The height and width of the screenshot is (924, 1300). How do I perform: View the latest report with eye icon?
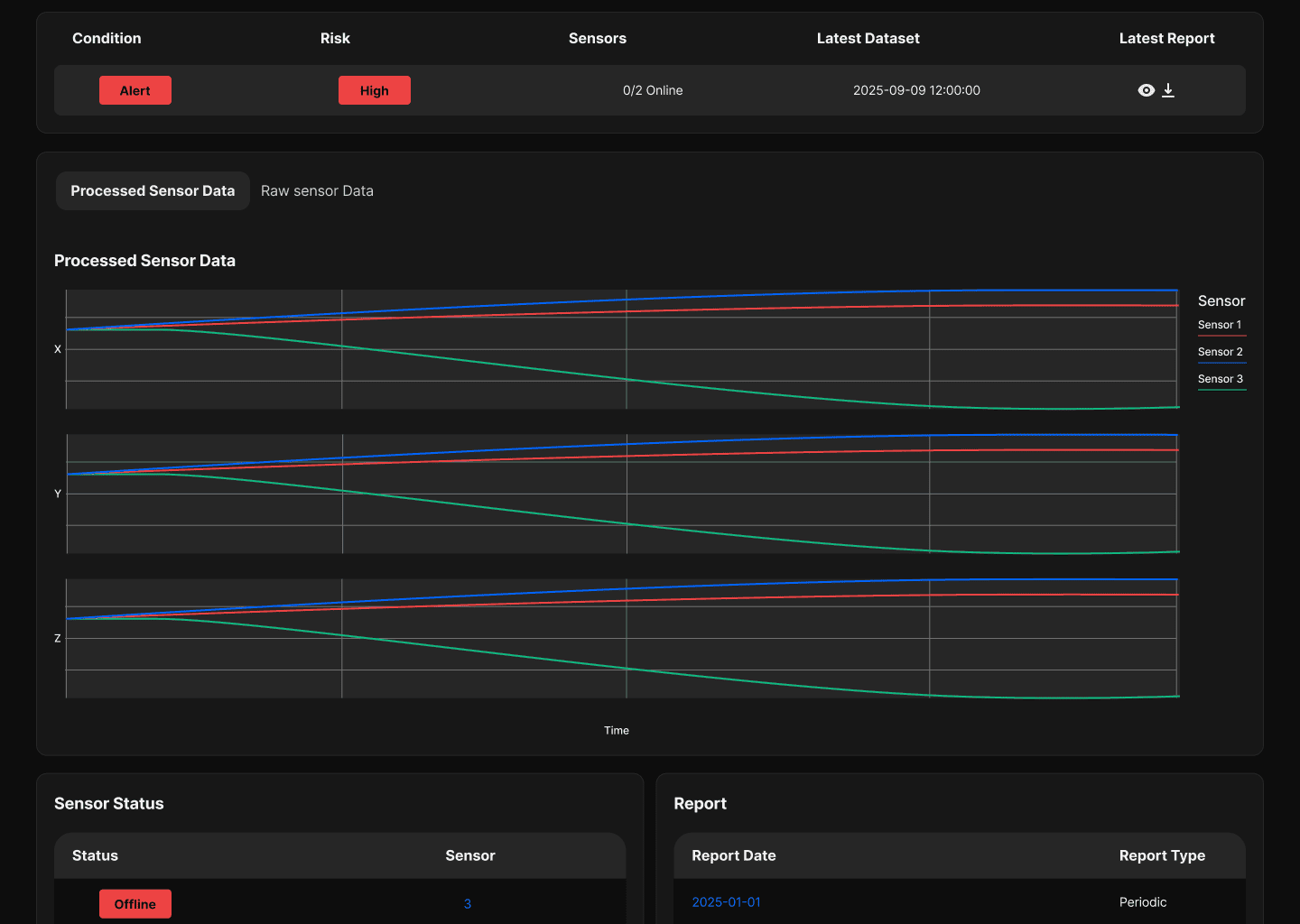coord(1146,90)
